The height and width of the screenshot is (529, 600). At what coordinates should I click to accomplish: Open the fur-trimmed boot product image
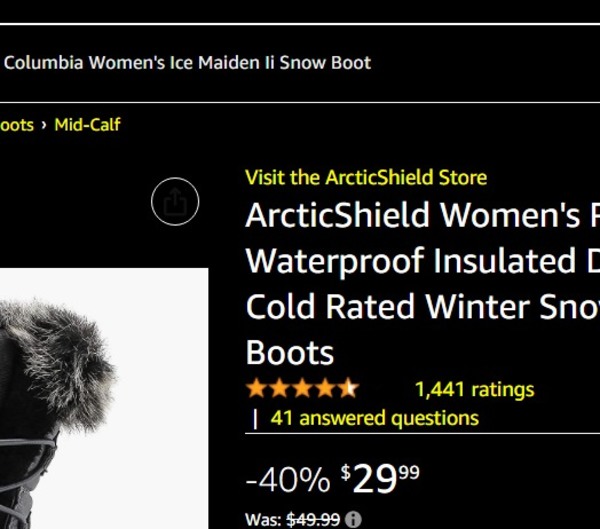pos(100,400)
